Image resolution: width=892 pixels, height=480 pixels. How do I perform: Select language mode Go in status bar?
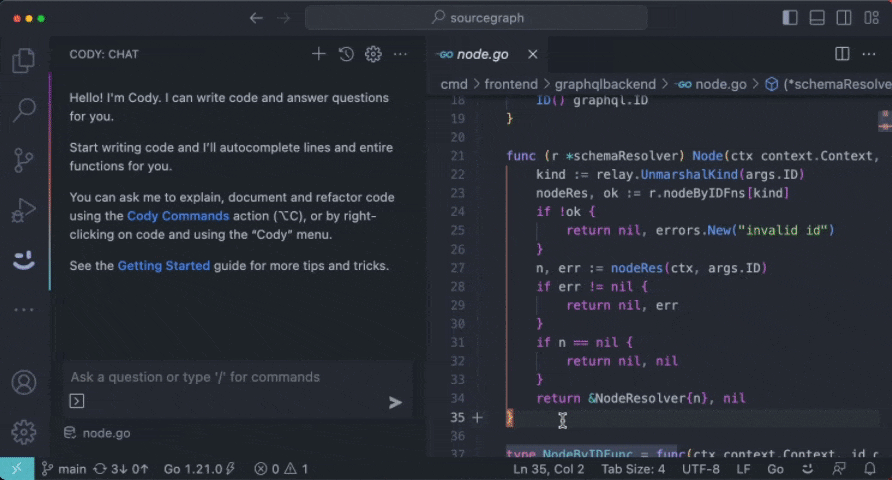[775, 469]
